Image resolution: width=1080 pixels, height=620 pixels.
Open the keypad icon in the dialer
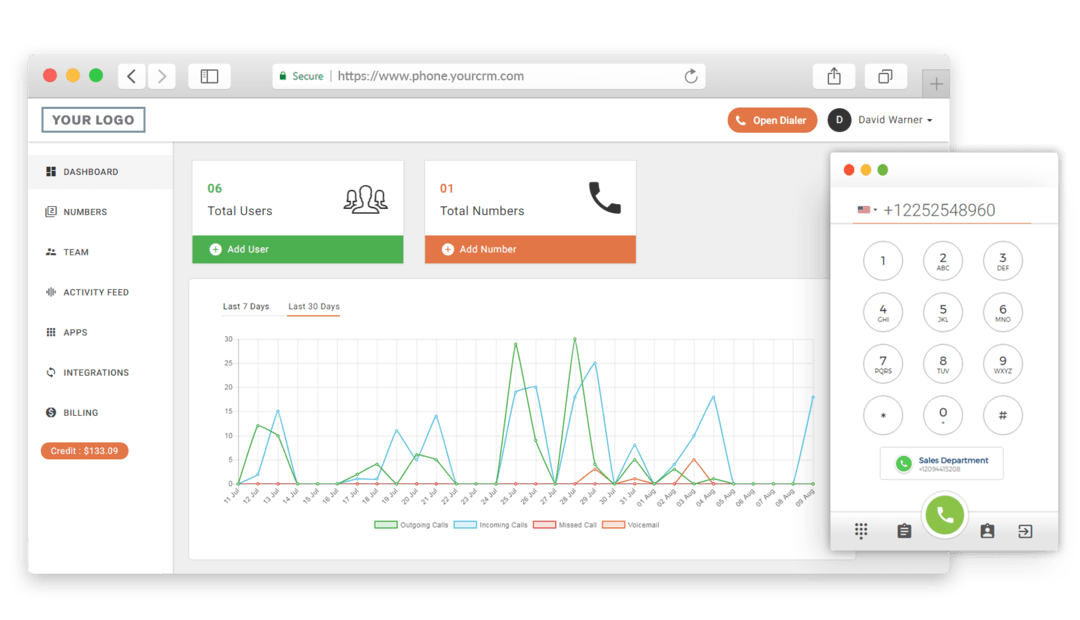(861, 531)
